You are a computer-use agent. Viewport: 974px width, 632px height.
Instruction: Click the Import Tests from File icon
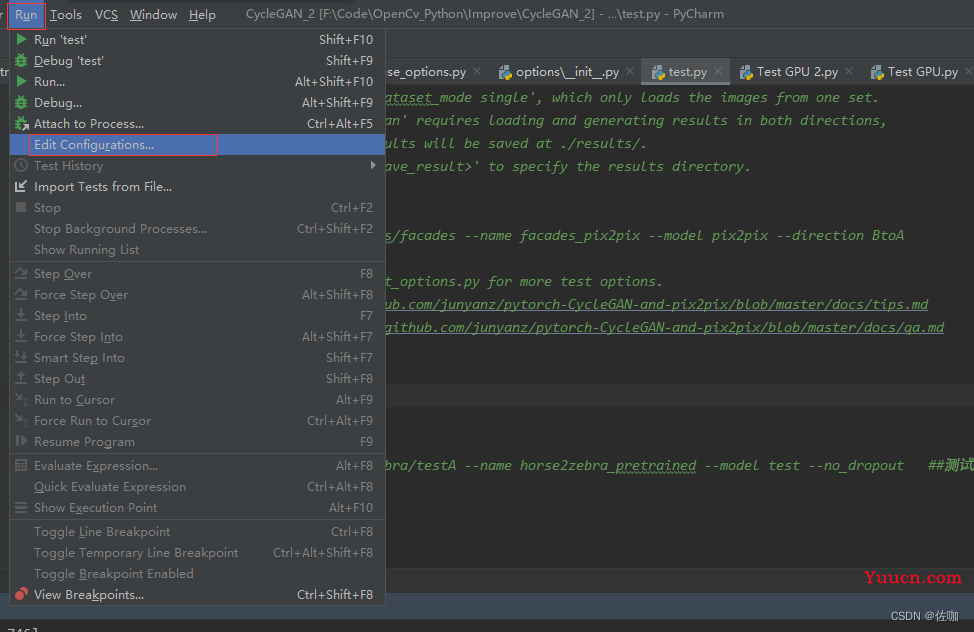click(x=21, y=187)
